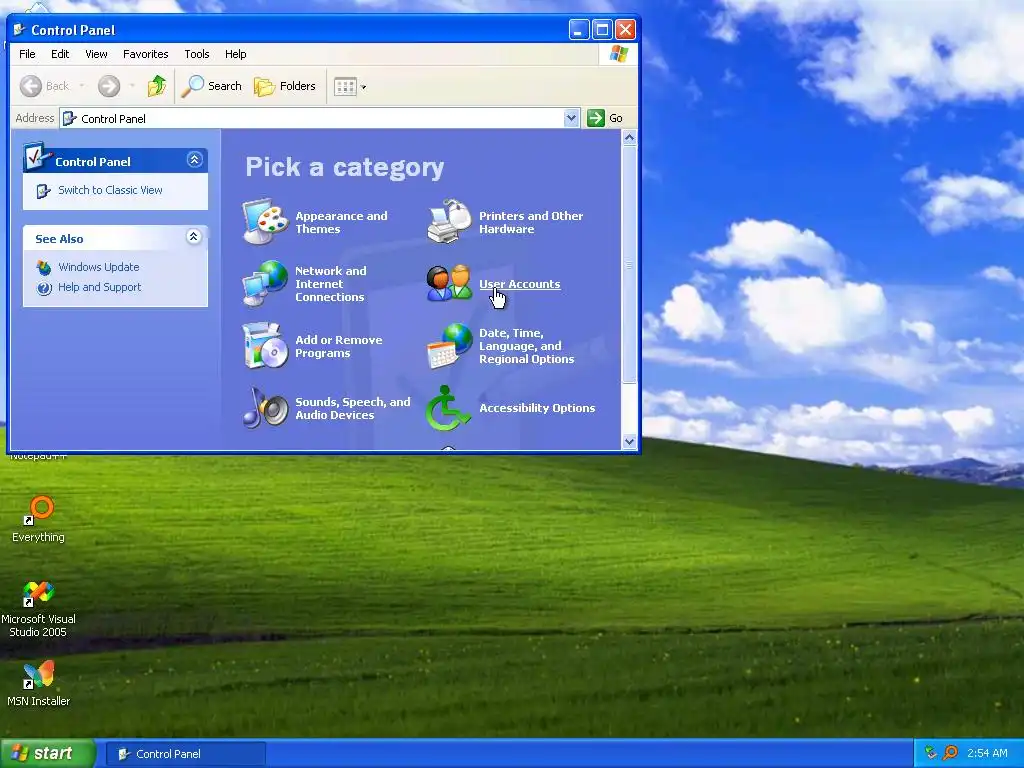Open Windows Update link
Screen dimensions: 1024x768
(99, 267)
